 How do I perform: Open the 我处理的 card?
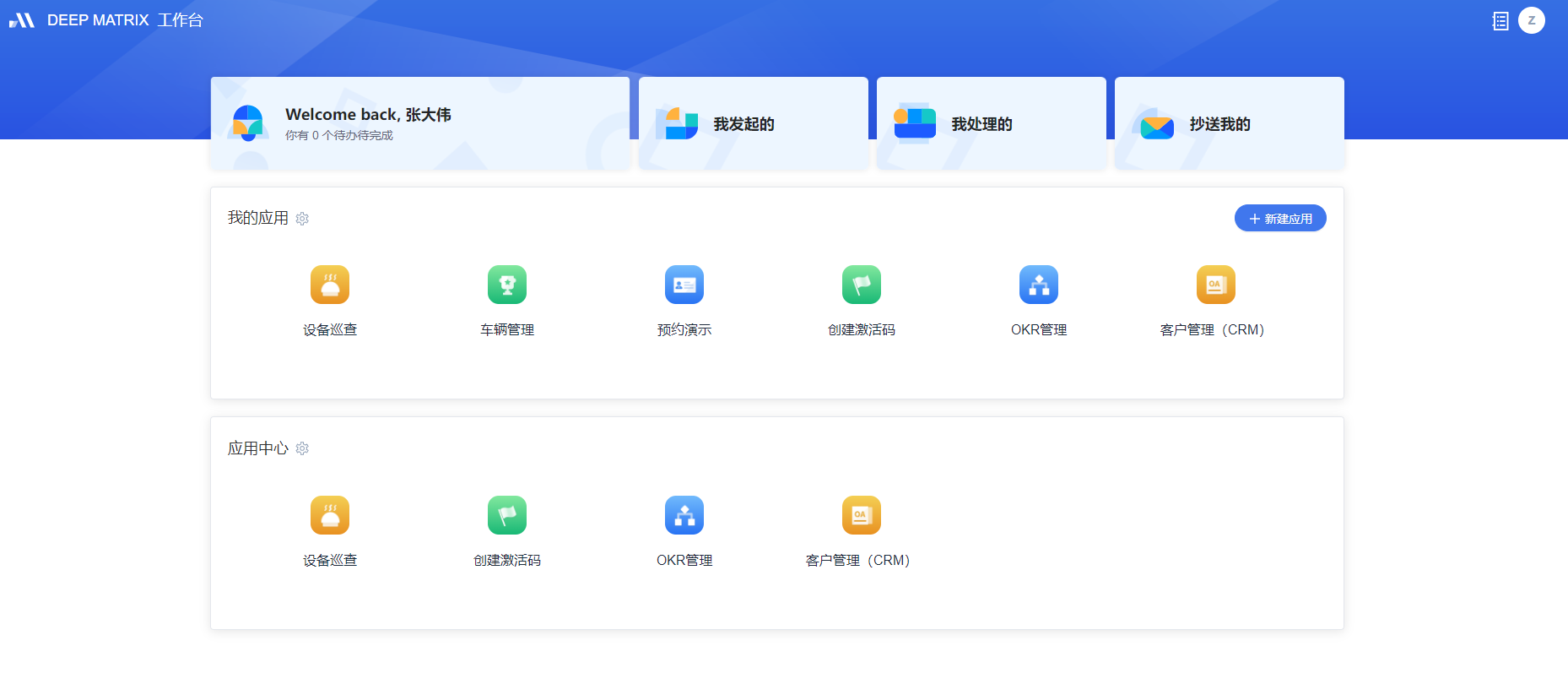pos(992,123)
